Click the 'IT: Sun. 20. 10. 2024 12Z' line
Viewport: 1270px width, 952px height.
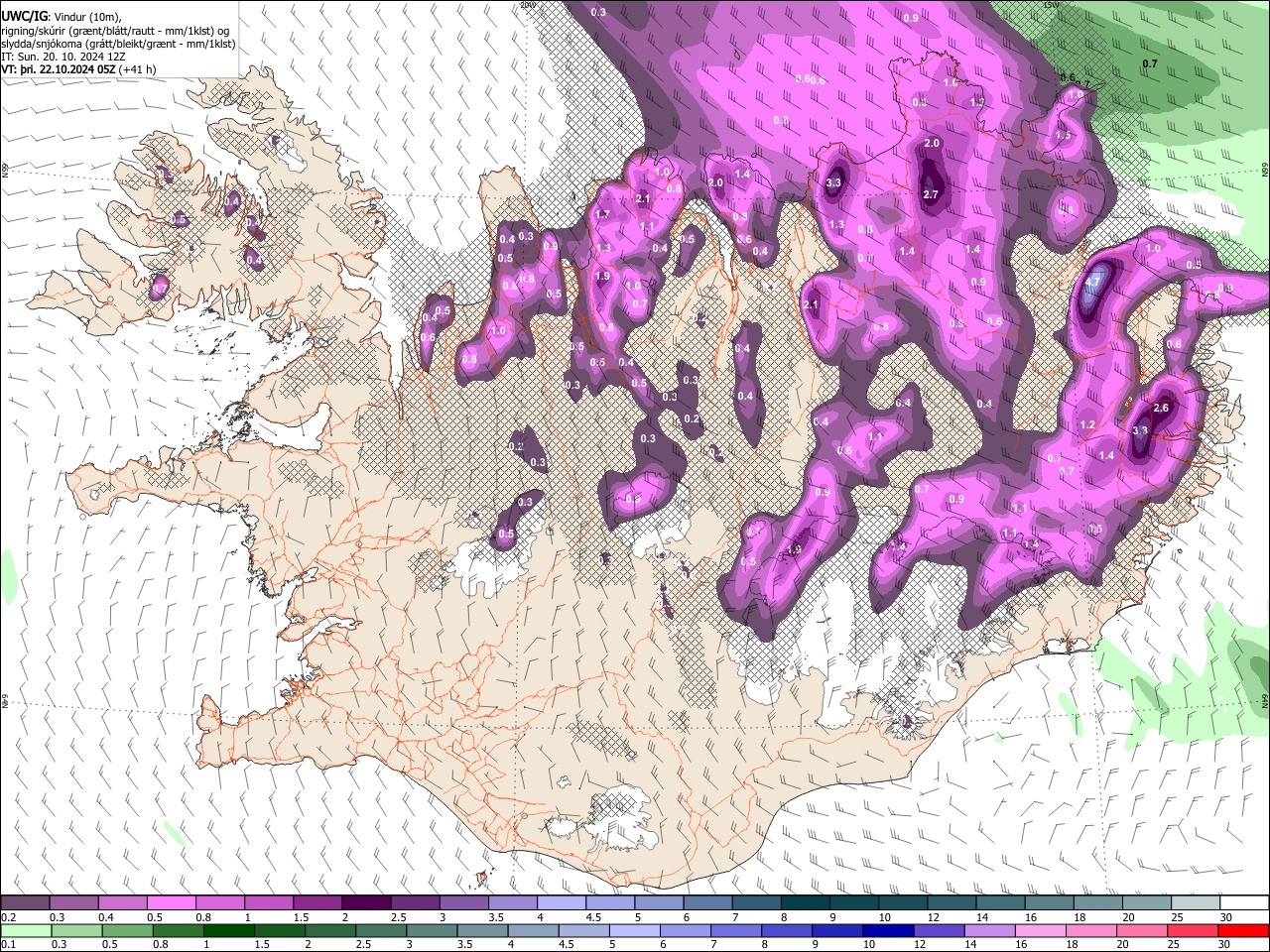(63, 58)
